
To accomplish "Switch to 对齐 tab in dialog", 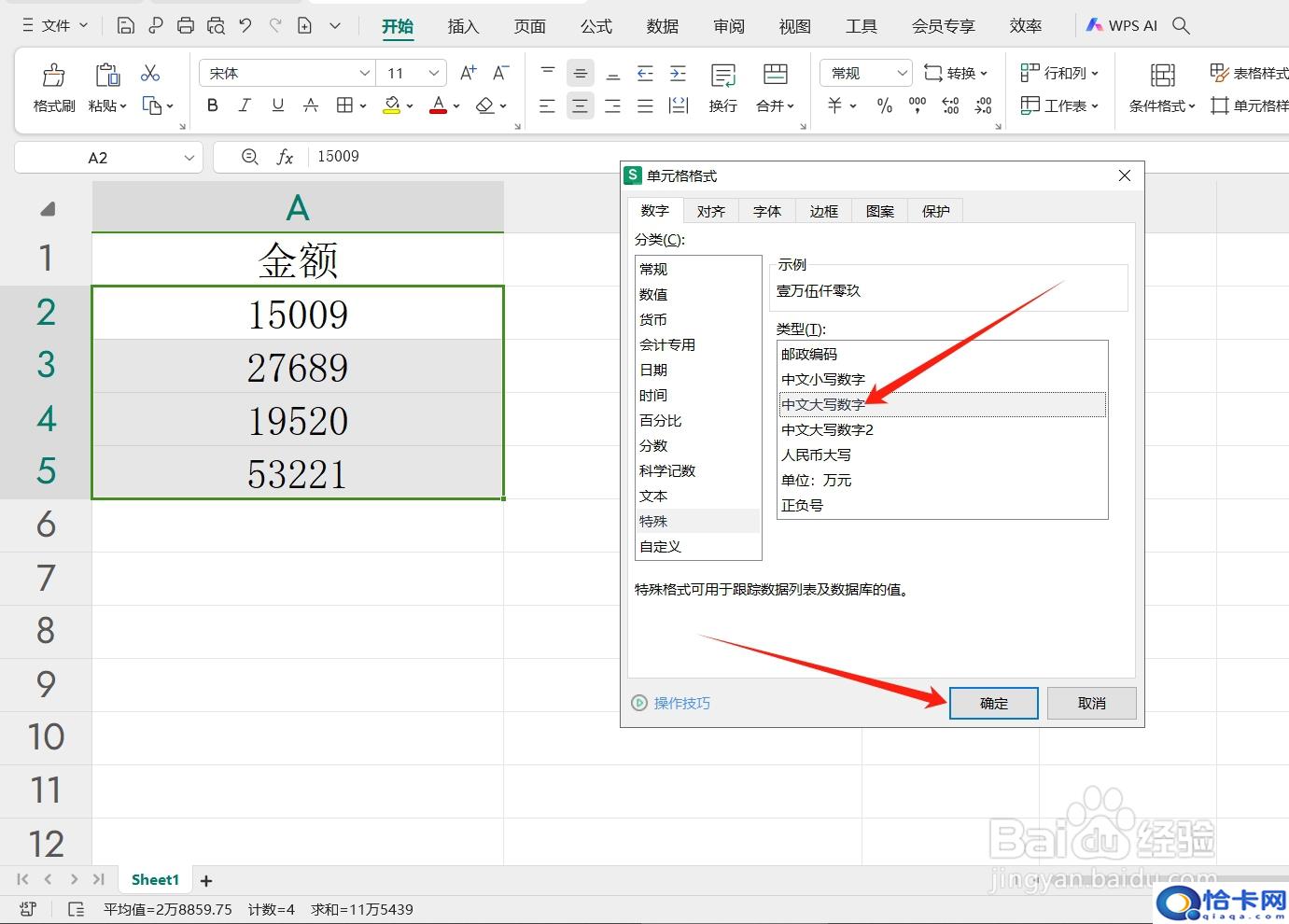I will pos(711,211).
